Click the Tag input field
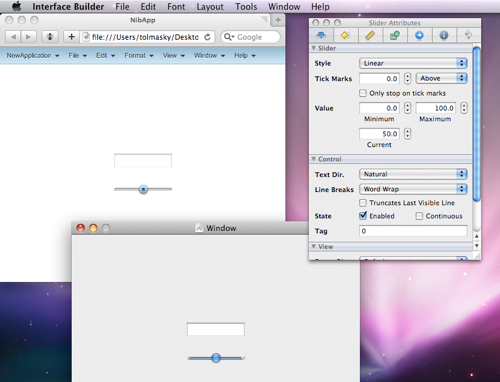Screen dimensions: 500x382 point(413,231)
